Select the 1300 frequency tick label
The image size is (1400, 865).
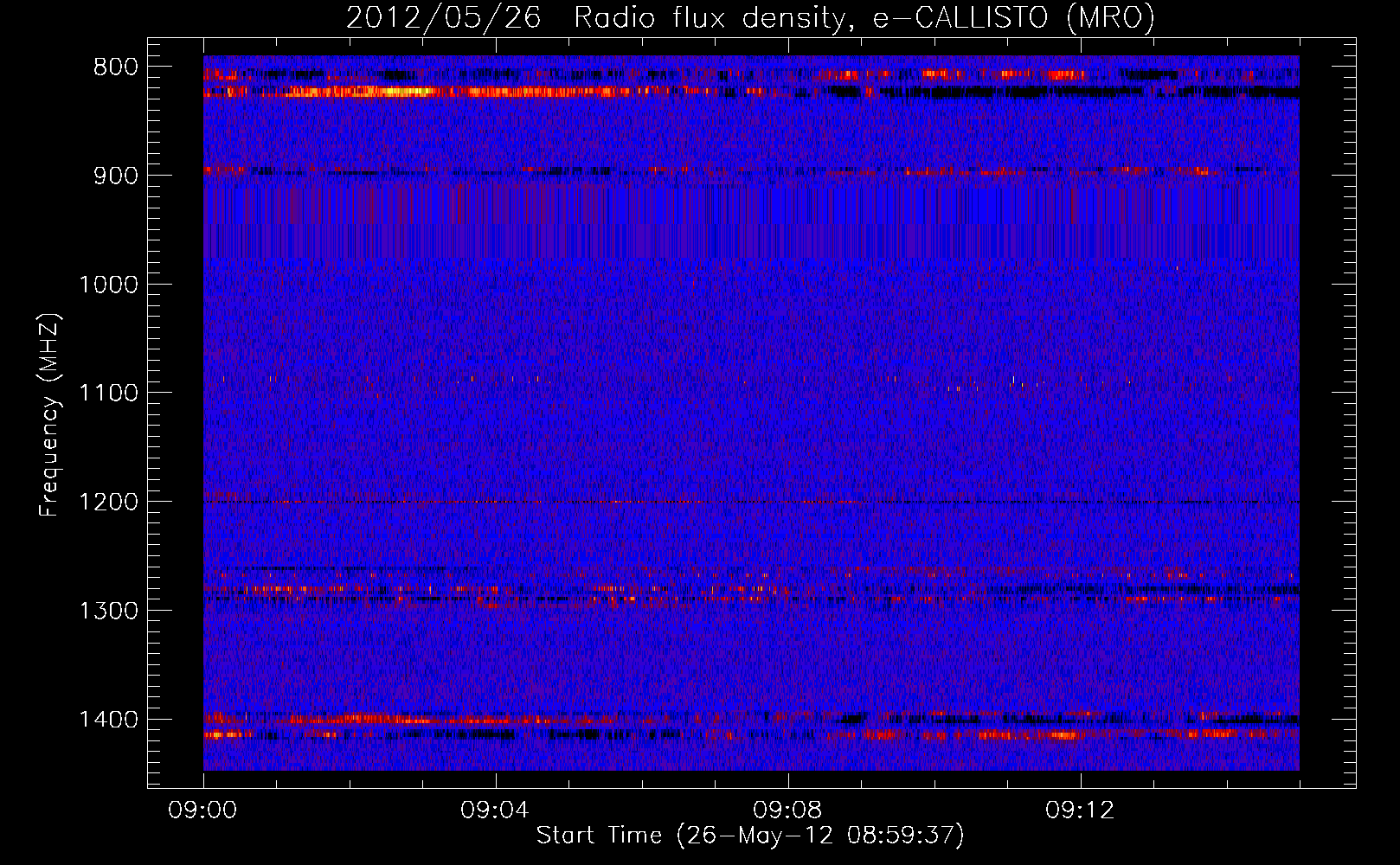(x=108, y=611)
